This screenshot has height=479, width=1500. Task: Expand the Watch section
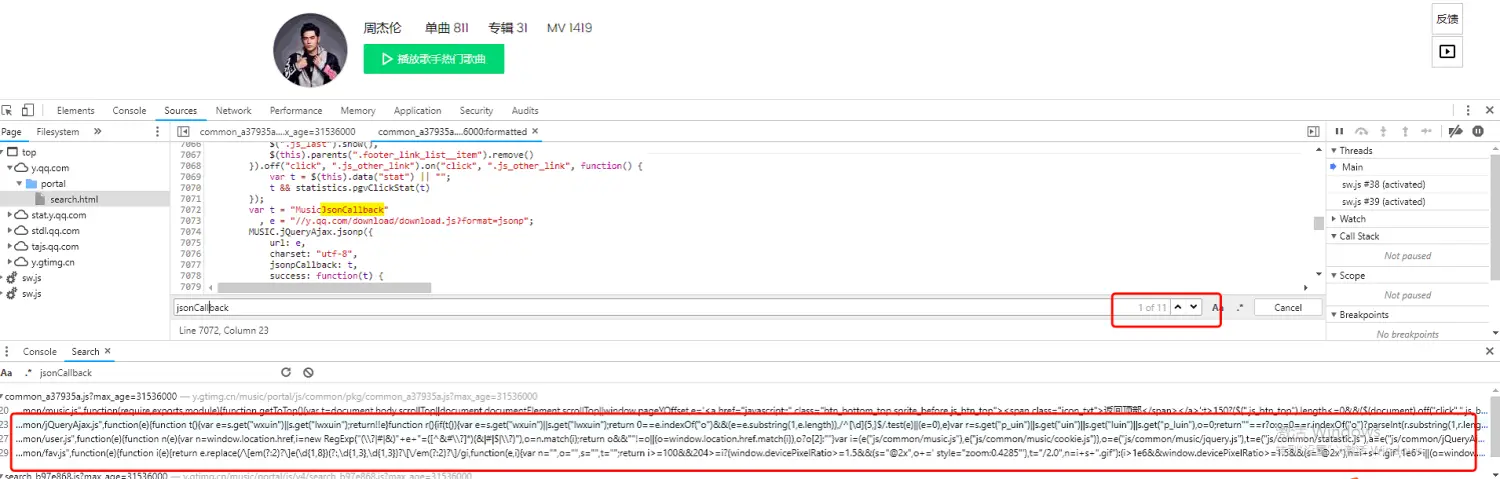click(1334, 219)
